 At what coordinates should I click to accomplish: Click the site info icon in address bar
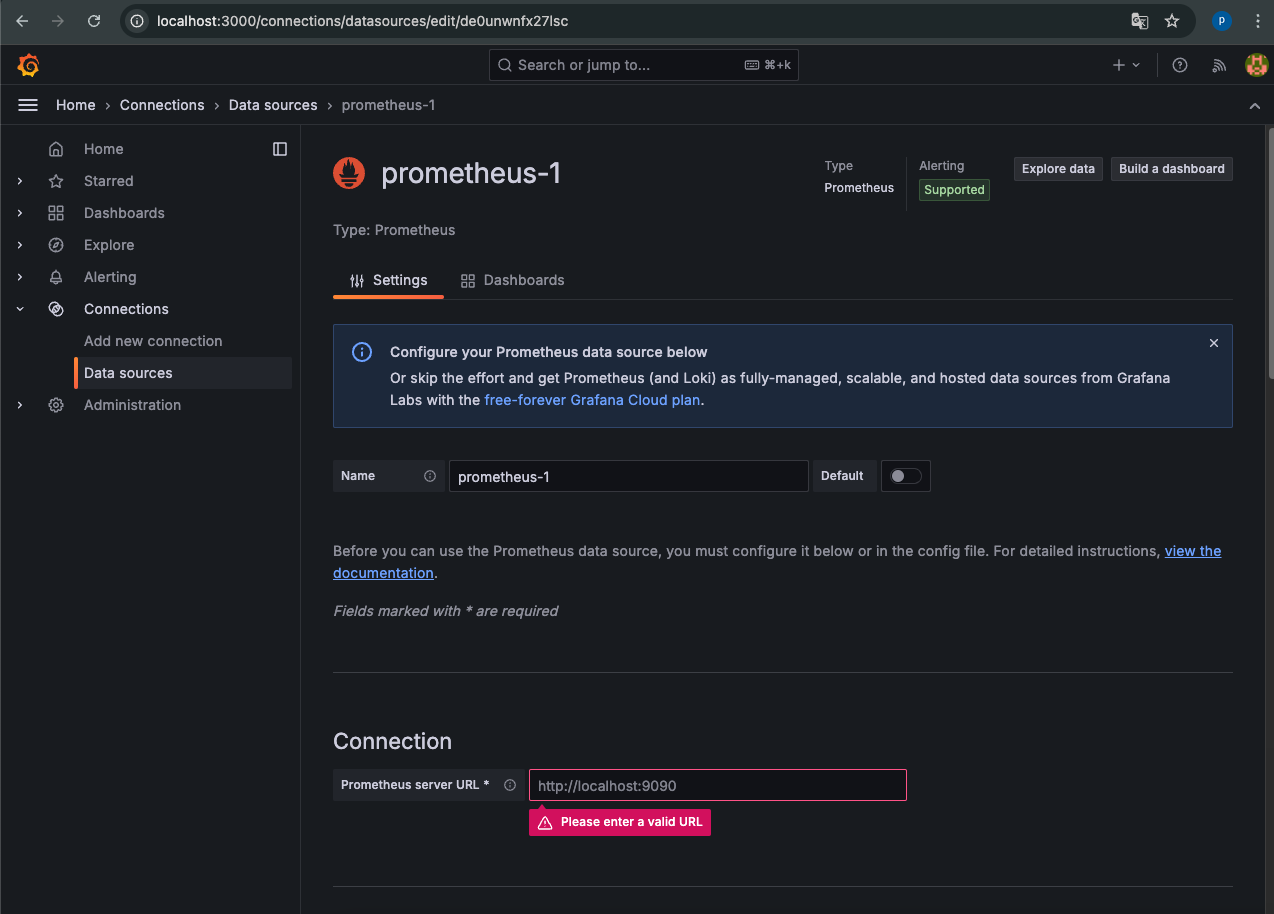pyautogui.click(x=138, y=20)
